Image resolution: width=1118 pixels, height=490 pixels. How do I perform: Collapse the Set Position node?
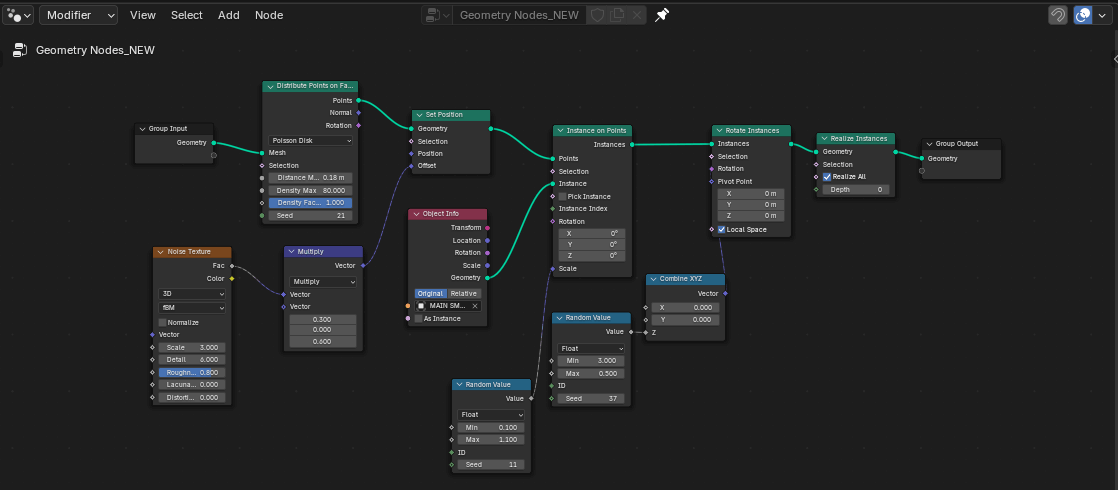coord(419,115)
